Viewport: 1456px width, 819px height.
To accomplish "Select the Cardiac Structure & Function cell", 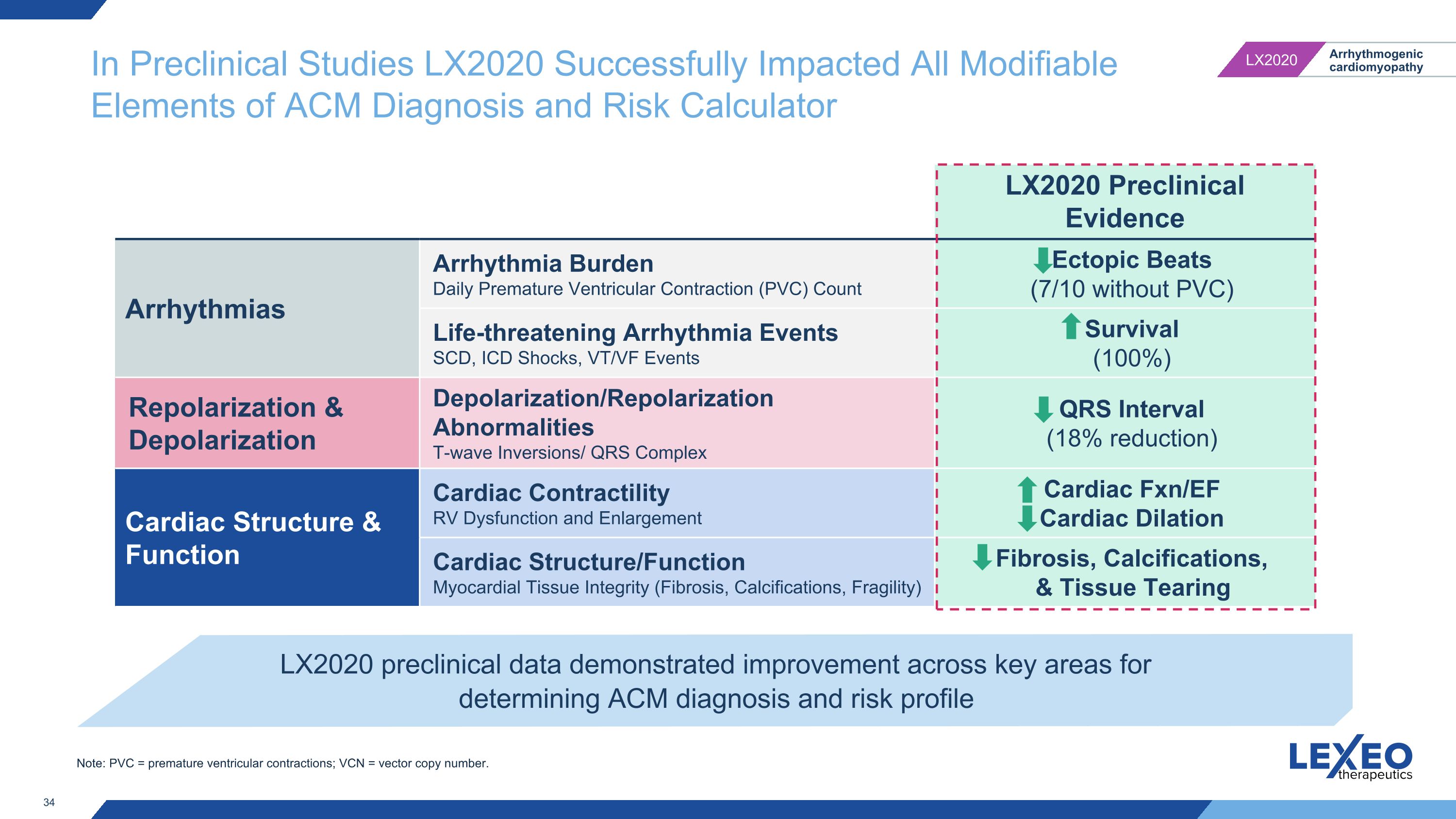I will [267, 537].
